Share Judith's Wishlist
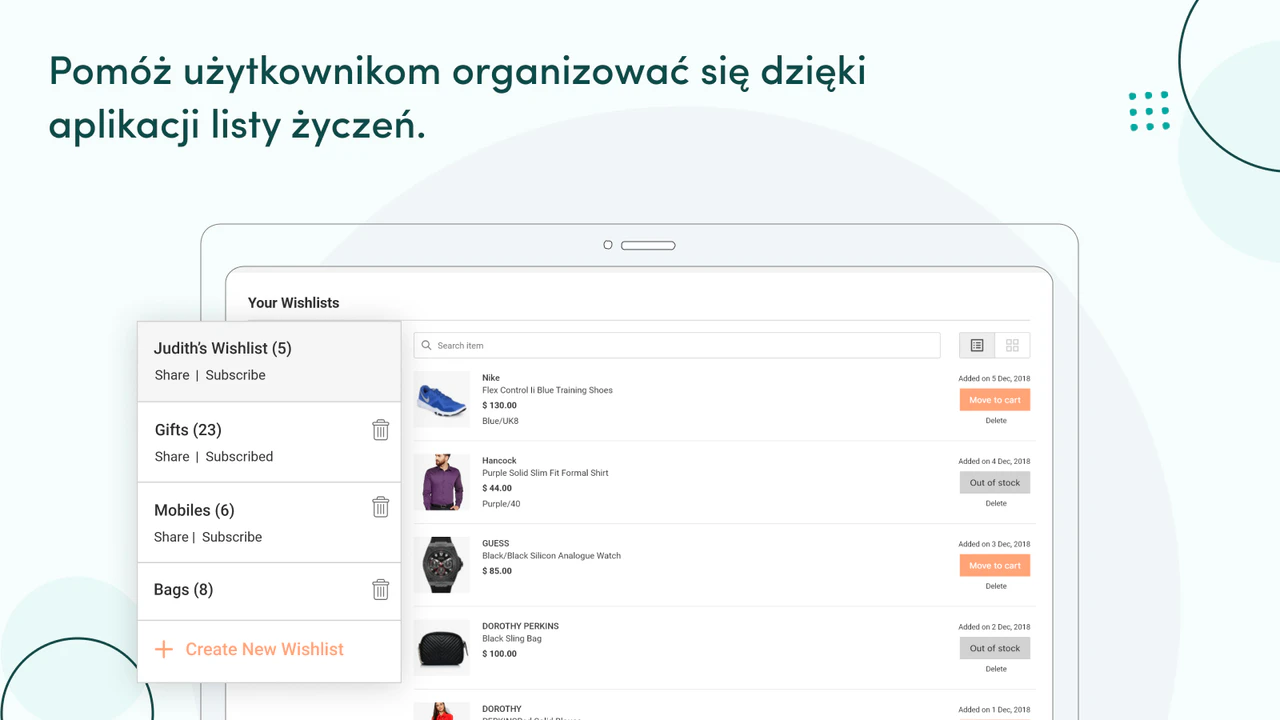Screen dimensions: 1280x720 [x=172, y=375]
